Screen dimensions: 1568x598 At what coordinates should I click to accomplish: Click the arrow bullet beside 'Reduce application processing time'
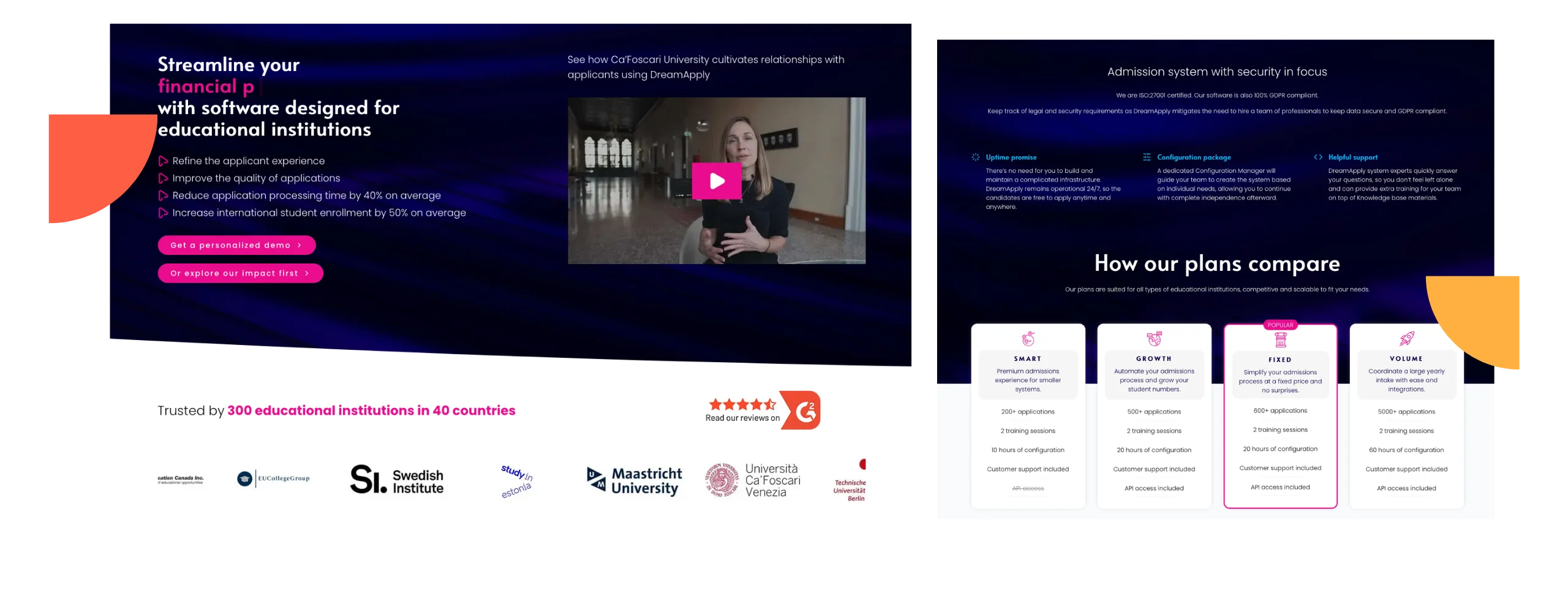tap(163, 195)
